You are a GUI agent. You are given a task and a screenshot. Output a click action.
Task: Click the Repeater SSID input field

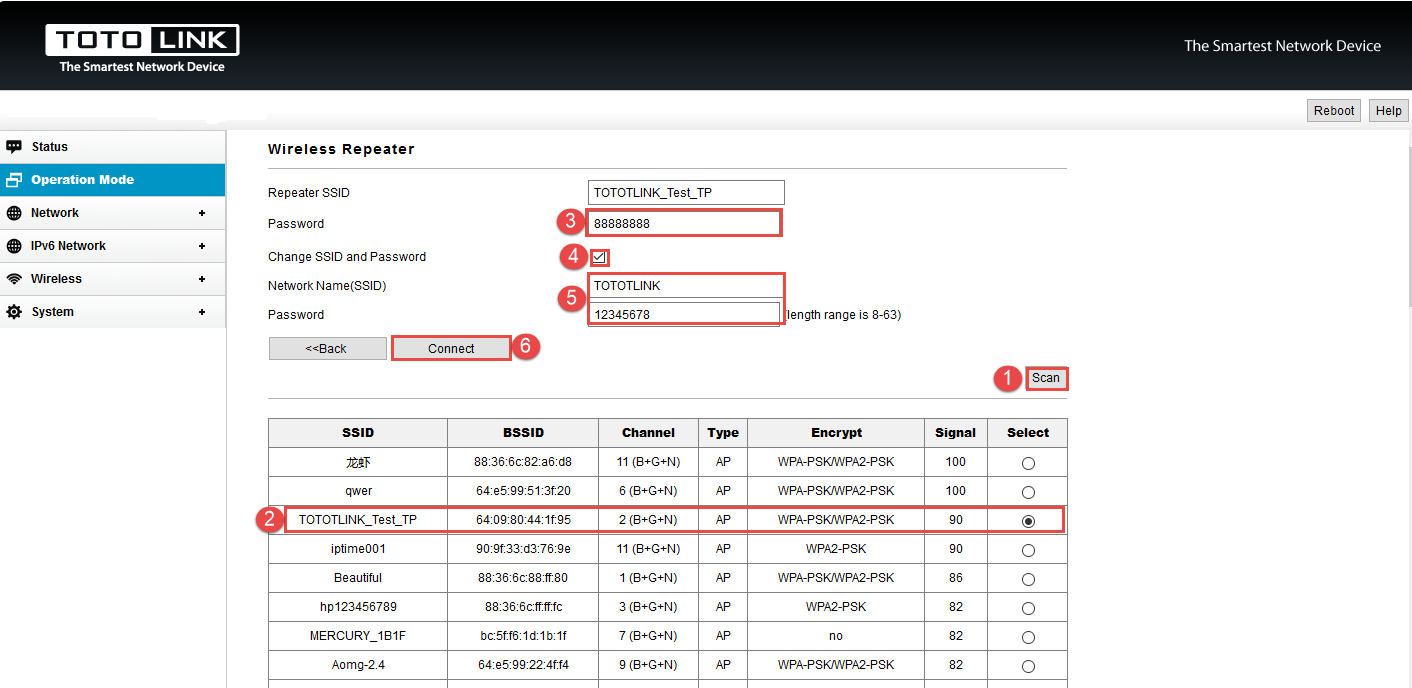pyautogui.click(x=686, y=193)
